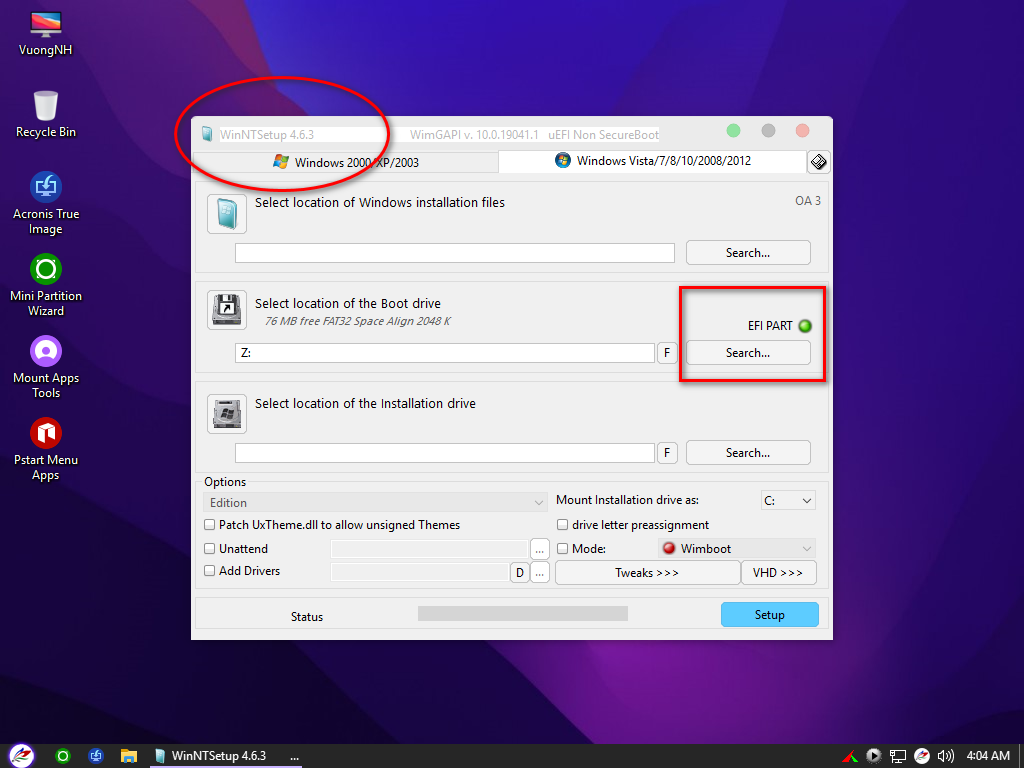Screen dimensions: 1024x768
Task: Click the Add Drivers path field
Action: pyautogui.click(x=420, y=572)
